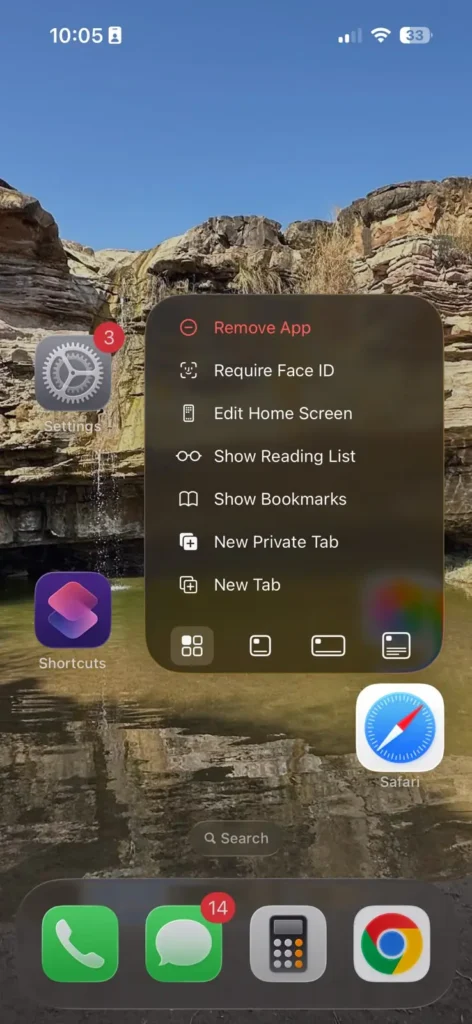Open the Phone app in dock
Viewport: 472px width, 1024px height.
click(80, 944)
